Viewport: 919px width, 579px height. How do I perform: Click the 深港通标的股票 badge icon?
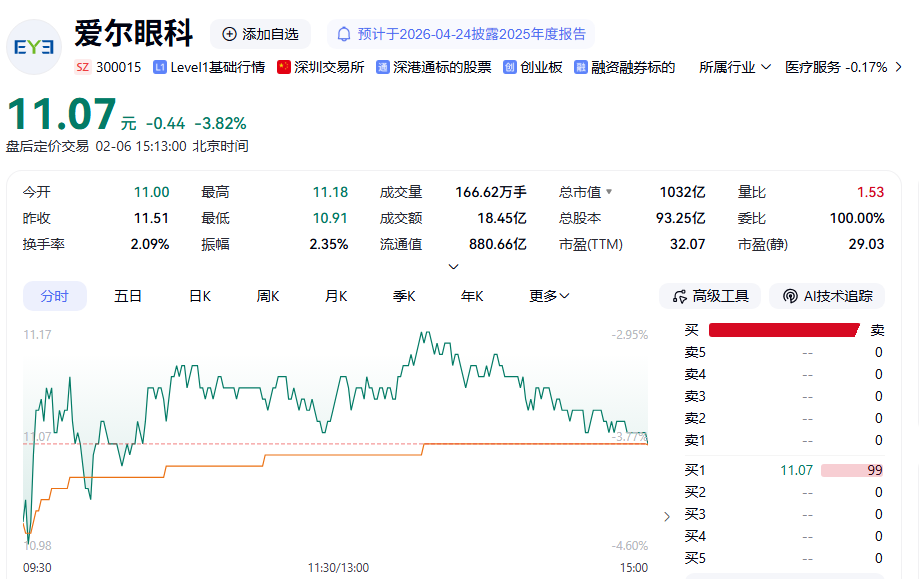coord(383,67)
